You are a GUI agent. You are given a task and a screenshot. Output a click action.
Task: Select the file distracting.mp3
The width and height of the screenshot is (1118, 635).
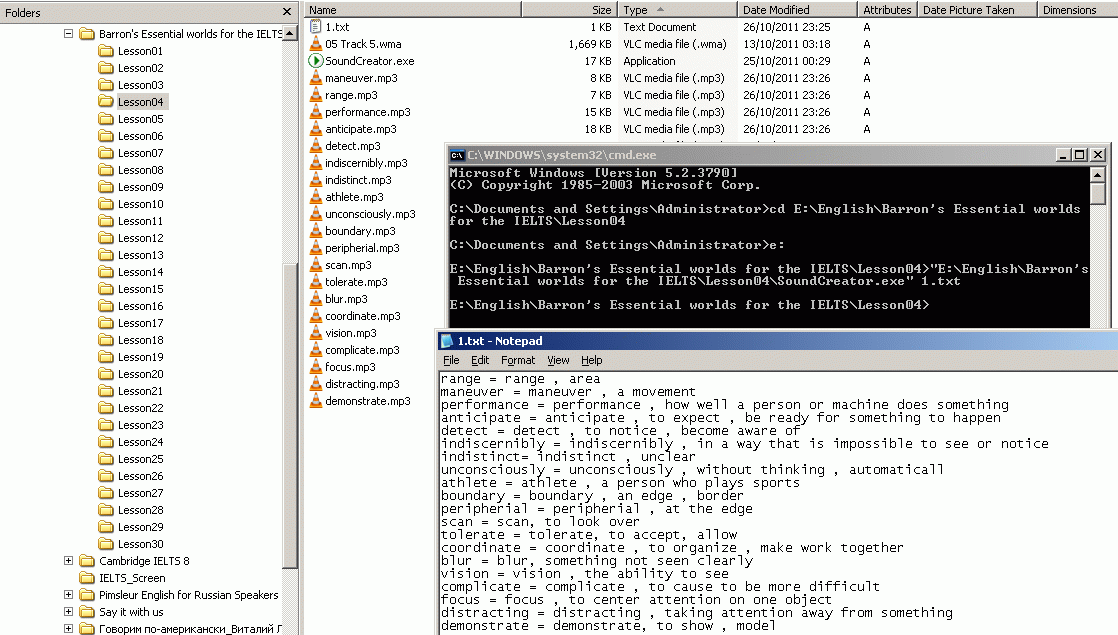pyautogui.click(x=362, y=384)
